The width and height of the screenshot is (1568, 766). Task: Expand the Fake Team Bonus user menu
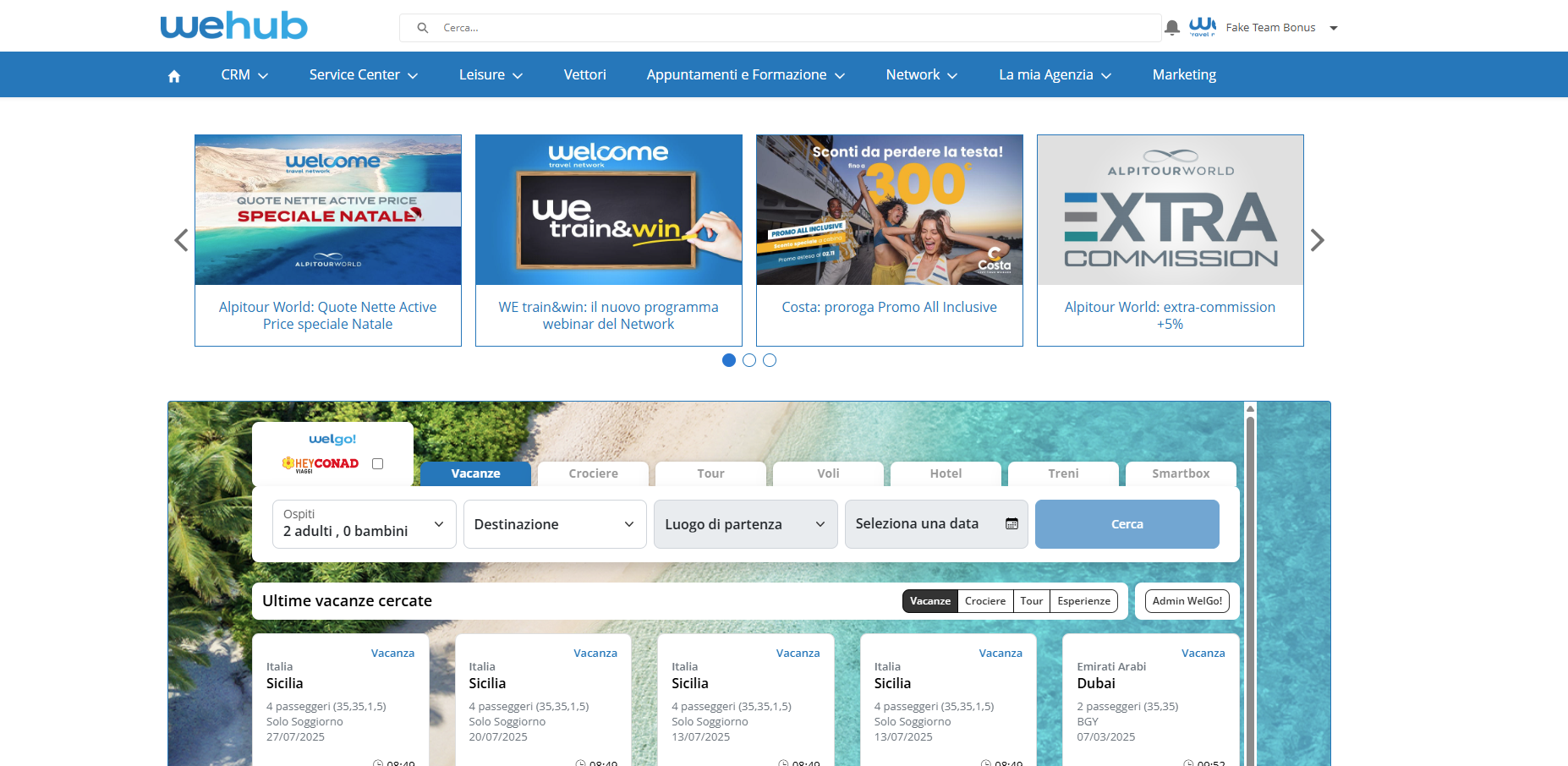pos(1334,28)
